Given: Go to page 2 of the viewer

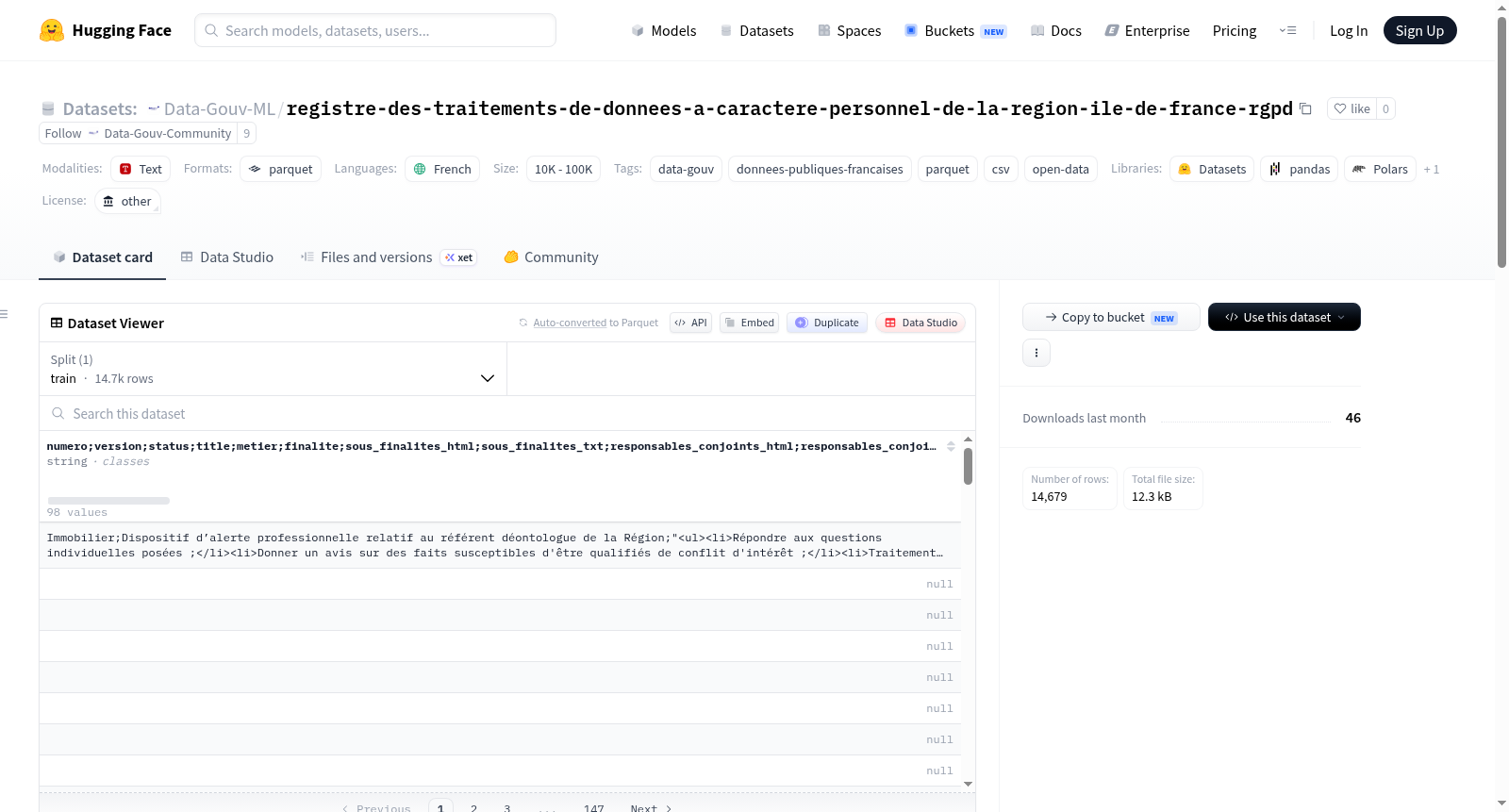Looking at the screenshot, I should [x=473, y=808].
